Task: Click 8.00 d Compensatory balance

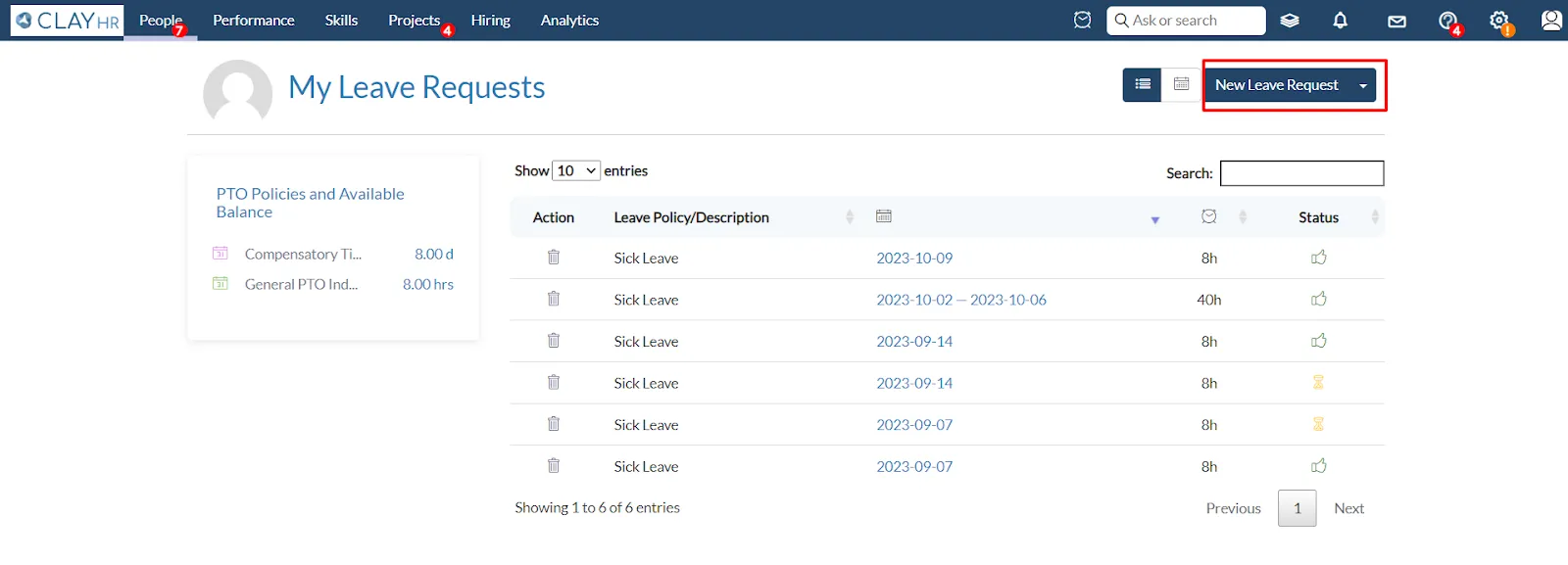Action: pyautogui.click(x=434, y=254)
